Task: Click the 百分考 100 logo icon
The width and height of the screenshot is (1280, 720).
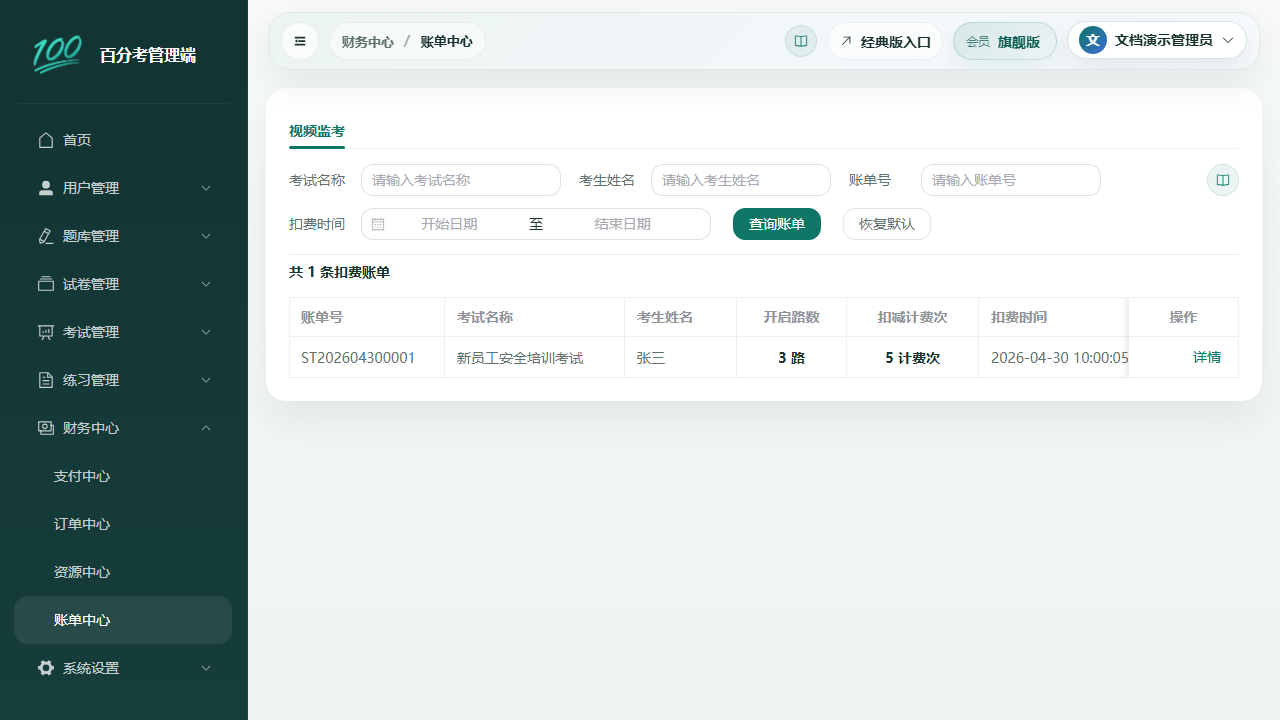Action: point(57,55)
